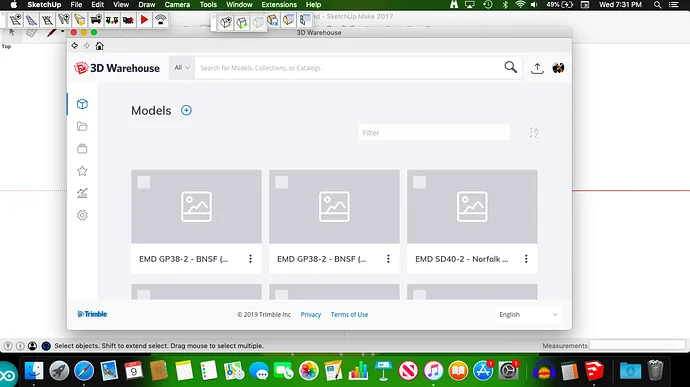Toggle the sort order A-Z icon
Image resolution: width=690 pixels, height=387 pixels.
pos(533,133)
